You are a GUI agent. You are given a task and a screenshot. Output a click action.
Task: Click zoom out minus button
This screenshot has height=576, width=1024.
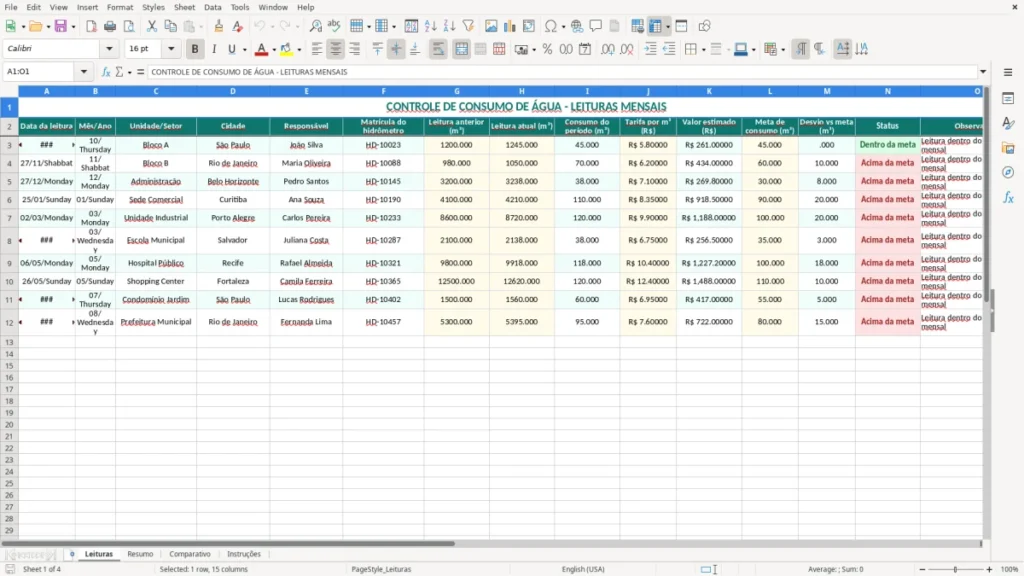click(922, 569)
